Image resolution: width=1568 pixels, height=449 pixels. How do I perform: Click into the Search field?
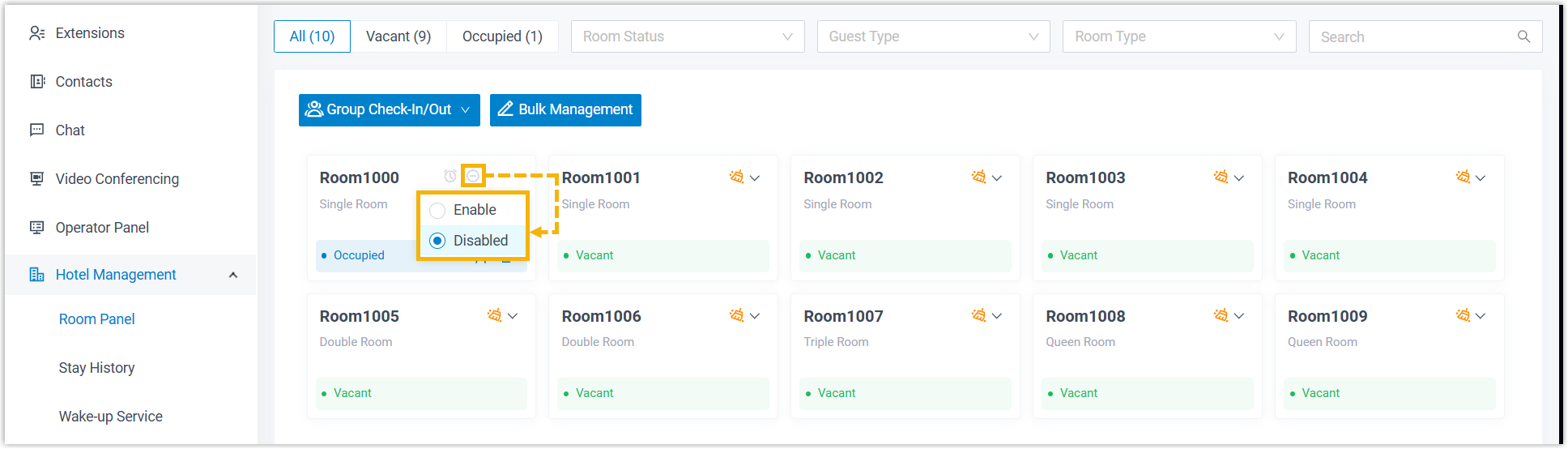pos(1413,36)
